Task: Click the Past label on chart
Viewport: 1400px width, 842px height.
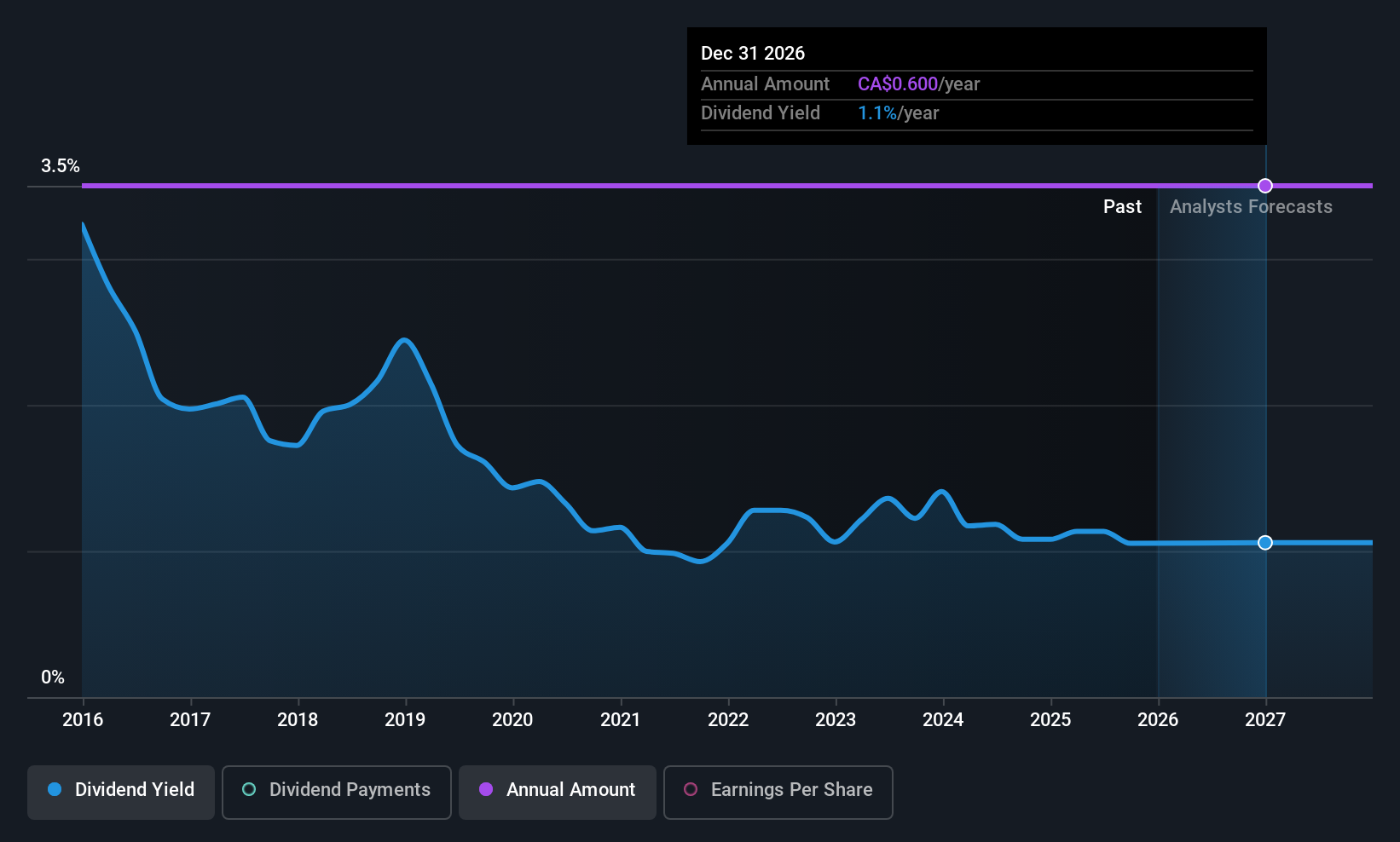Action: (x=1122, y=207)
